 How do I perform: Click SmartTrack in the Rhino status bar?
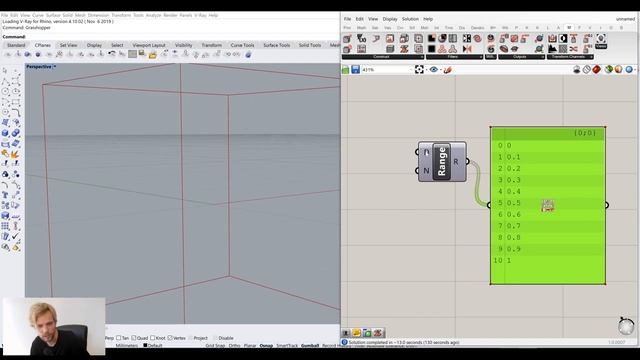pyautogui.click(x=287, y=346)
